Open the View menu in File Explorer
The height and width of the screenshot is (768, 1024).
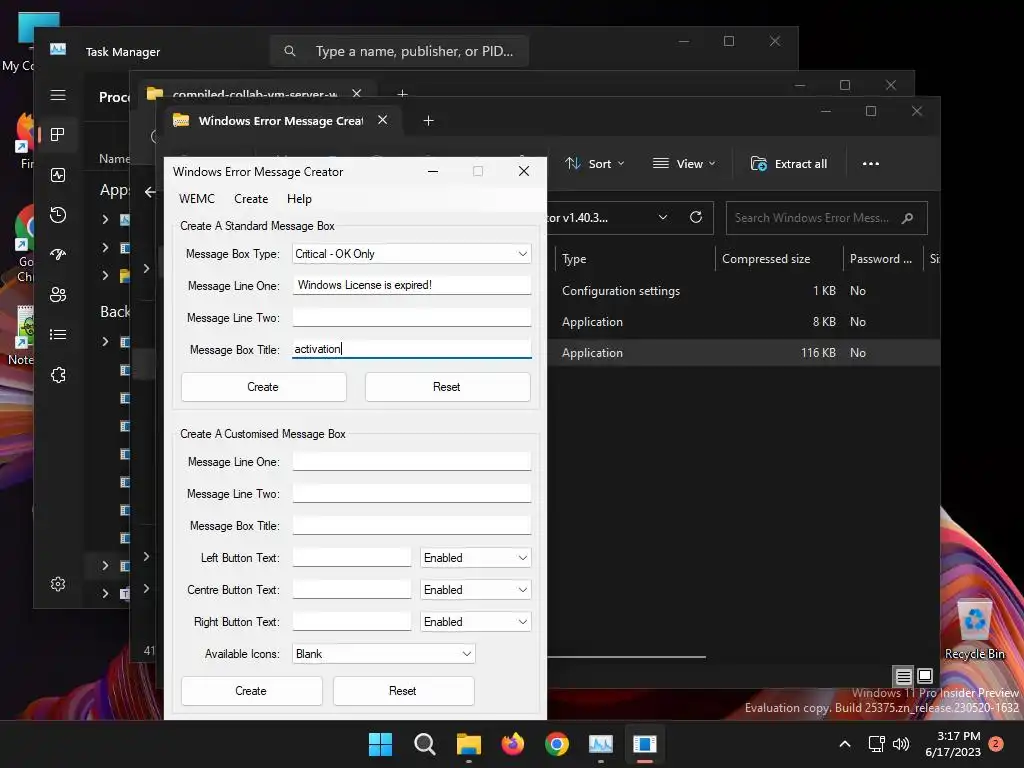(684, 164)
